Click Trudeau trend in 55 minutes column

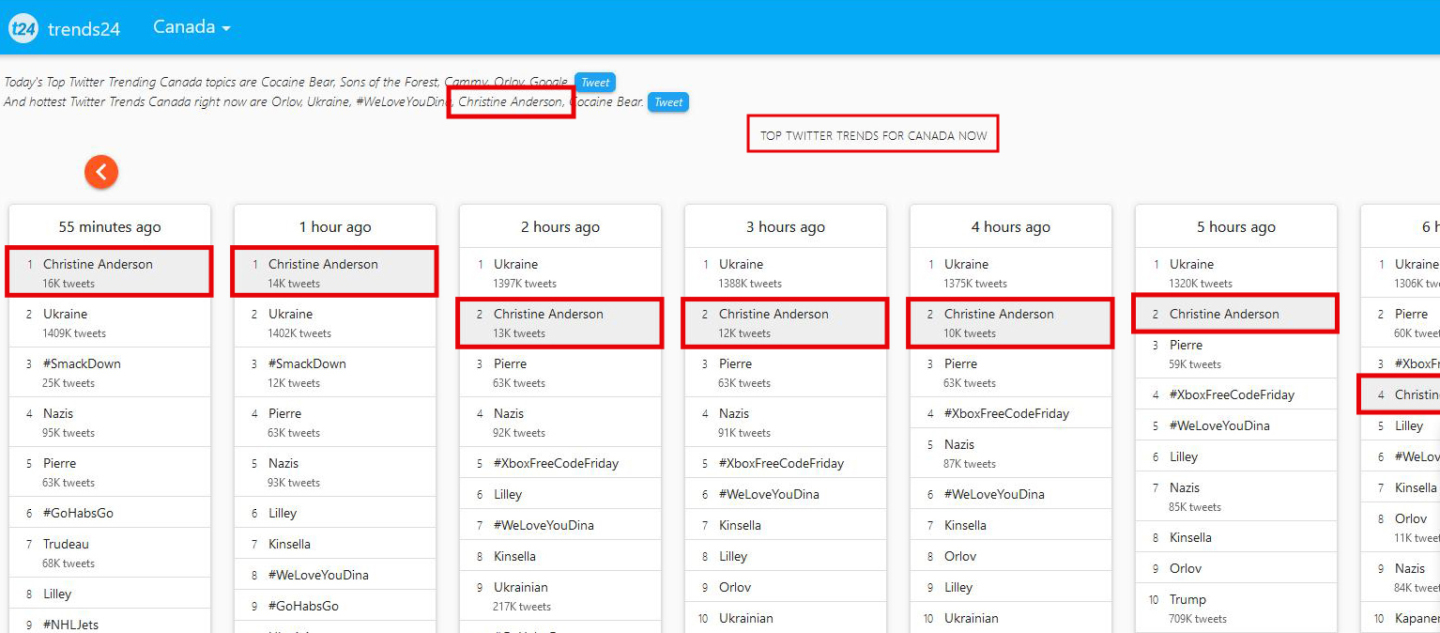pos(66,545)
